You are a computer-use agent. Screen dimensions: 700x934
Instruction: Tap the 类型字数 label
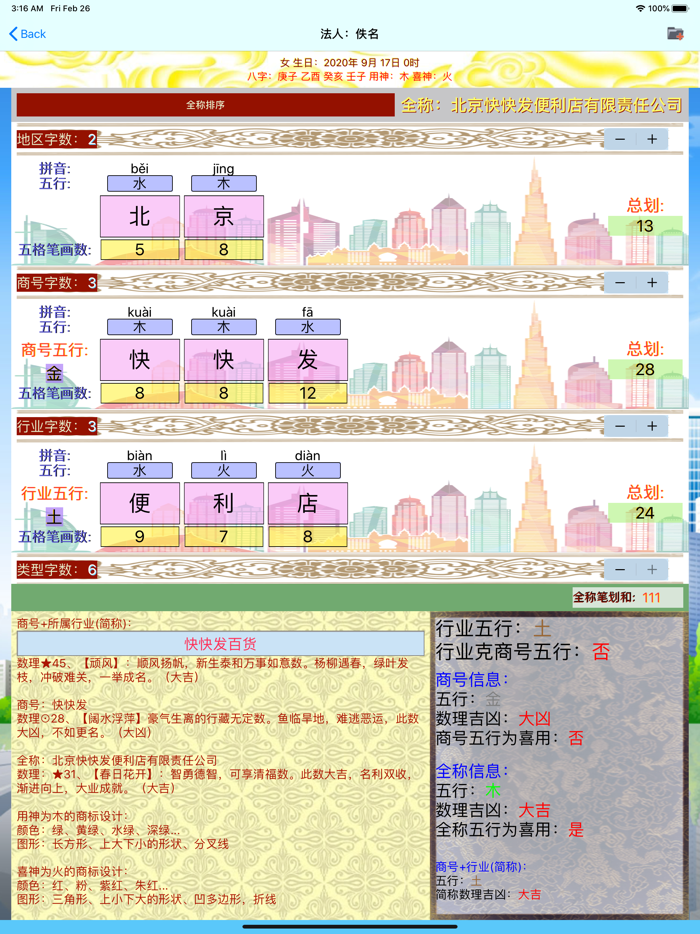coord(57,569)
